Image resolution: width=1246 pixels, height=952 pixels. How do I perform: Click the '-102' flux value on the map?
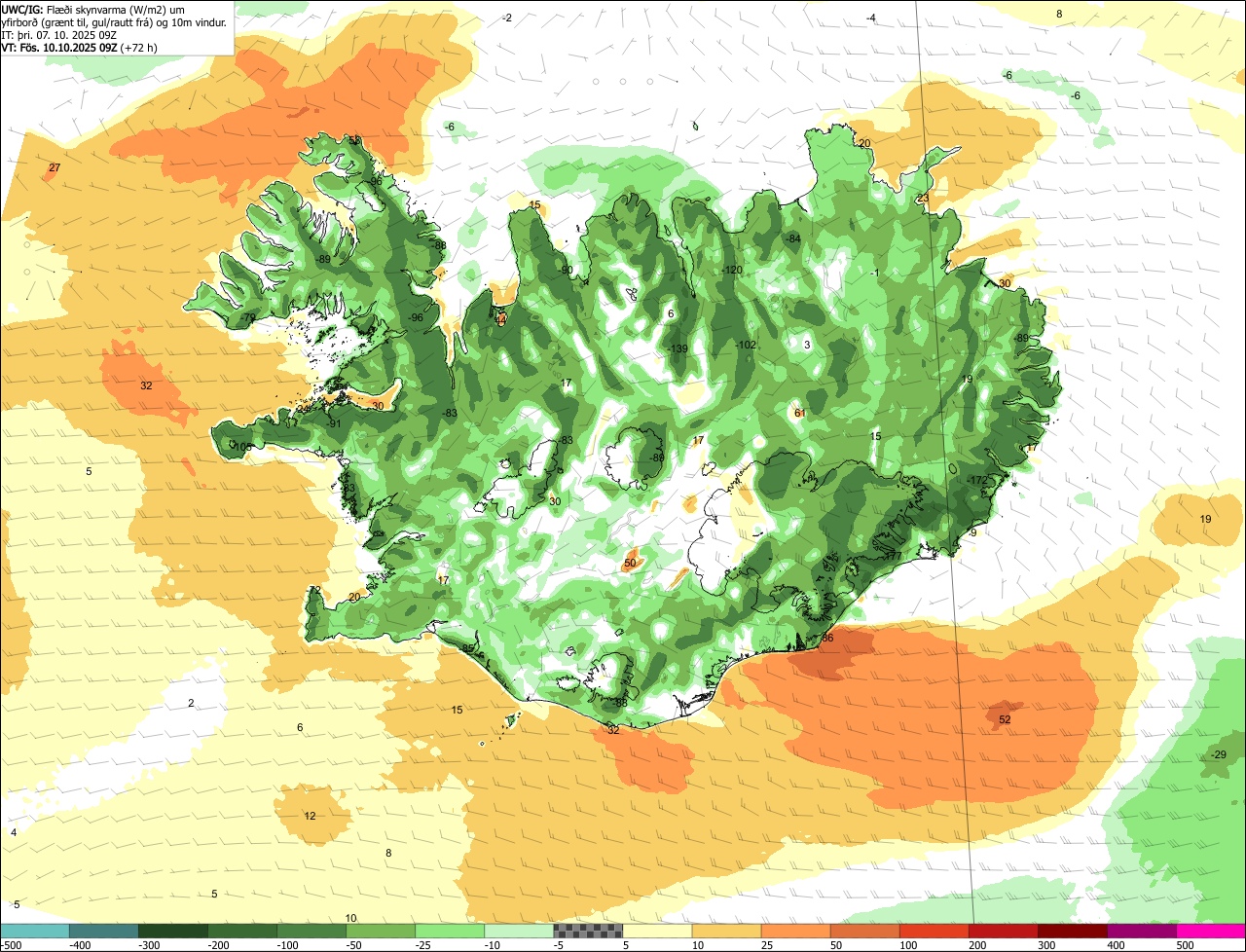(x=746, y=346)
